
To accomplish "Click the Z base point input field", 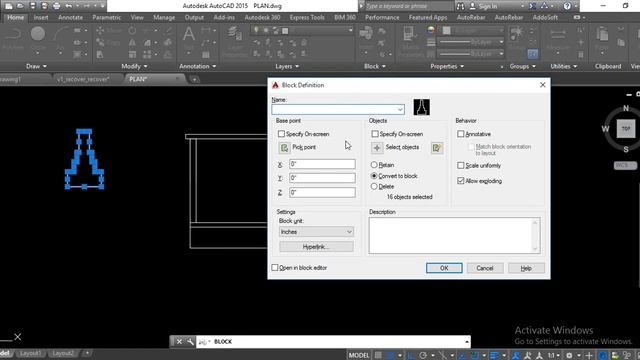I will [x=322, y=192].
